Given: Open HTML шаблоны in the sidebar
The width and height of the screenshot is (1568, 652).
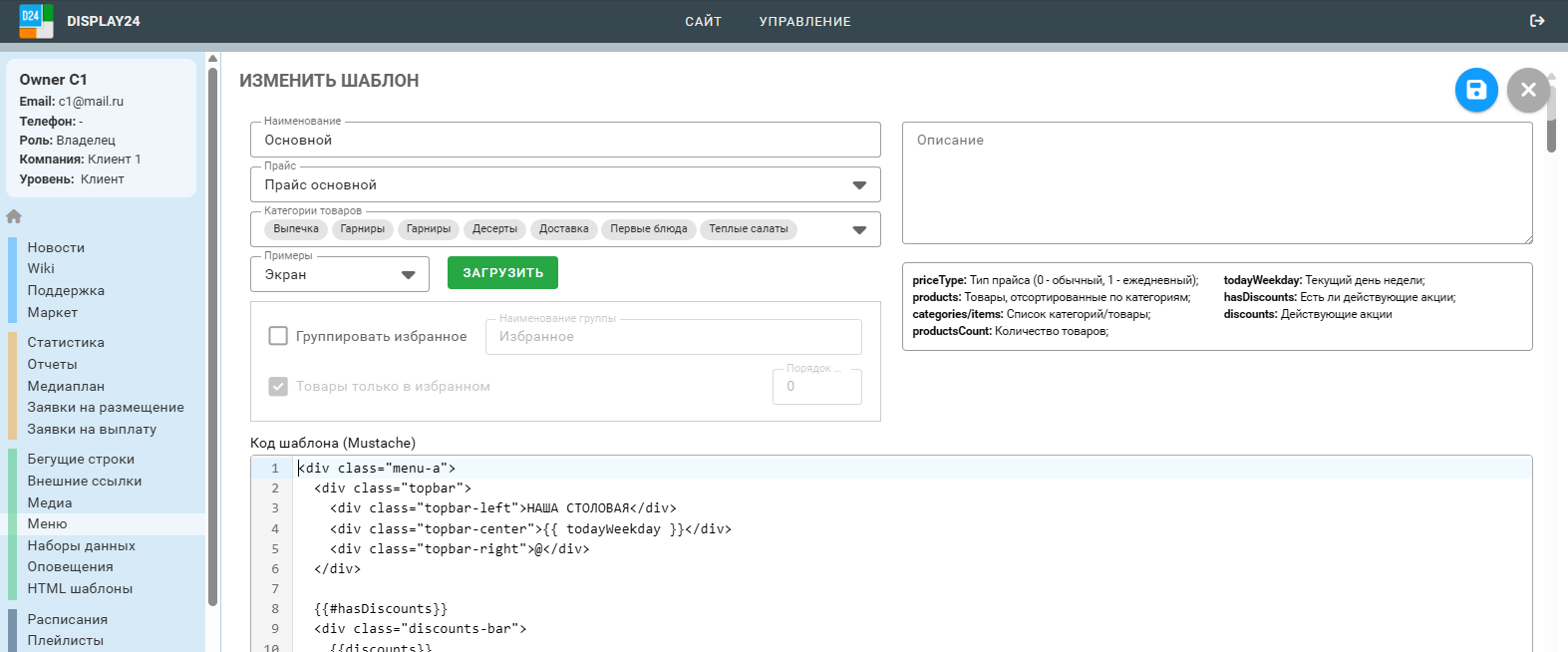Looking at the screenshot, I should click(80, 588).
